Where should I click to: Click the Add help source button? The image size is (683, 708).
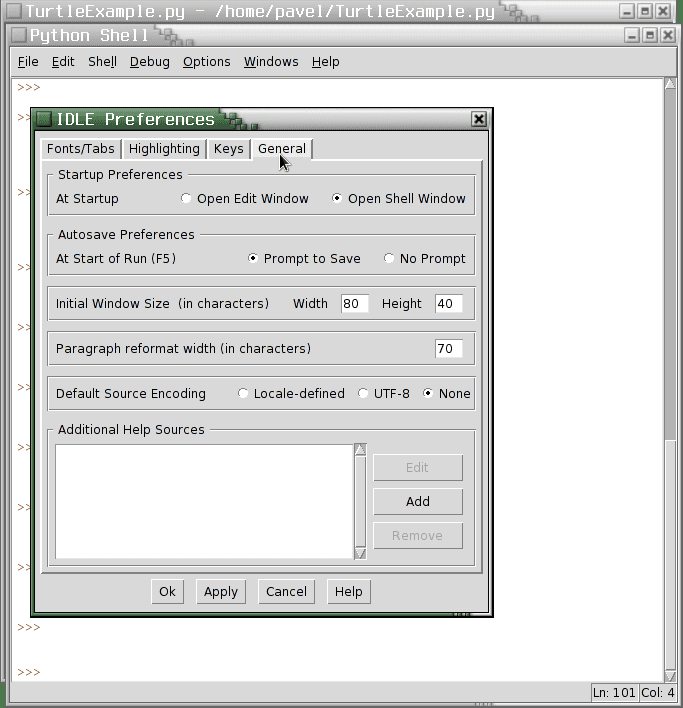click(x=418, y=501)
